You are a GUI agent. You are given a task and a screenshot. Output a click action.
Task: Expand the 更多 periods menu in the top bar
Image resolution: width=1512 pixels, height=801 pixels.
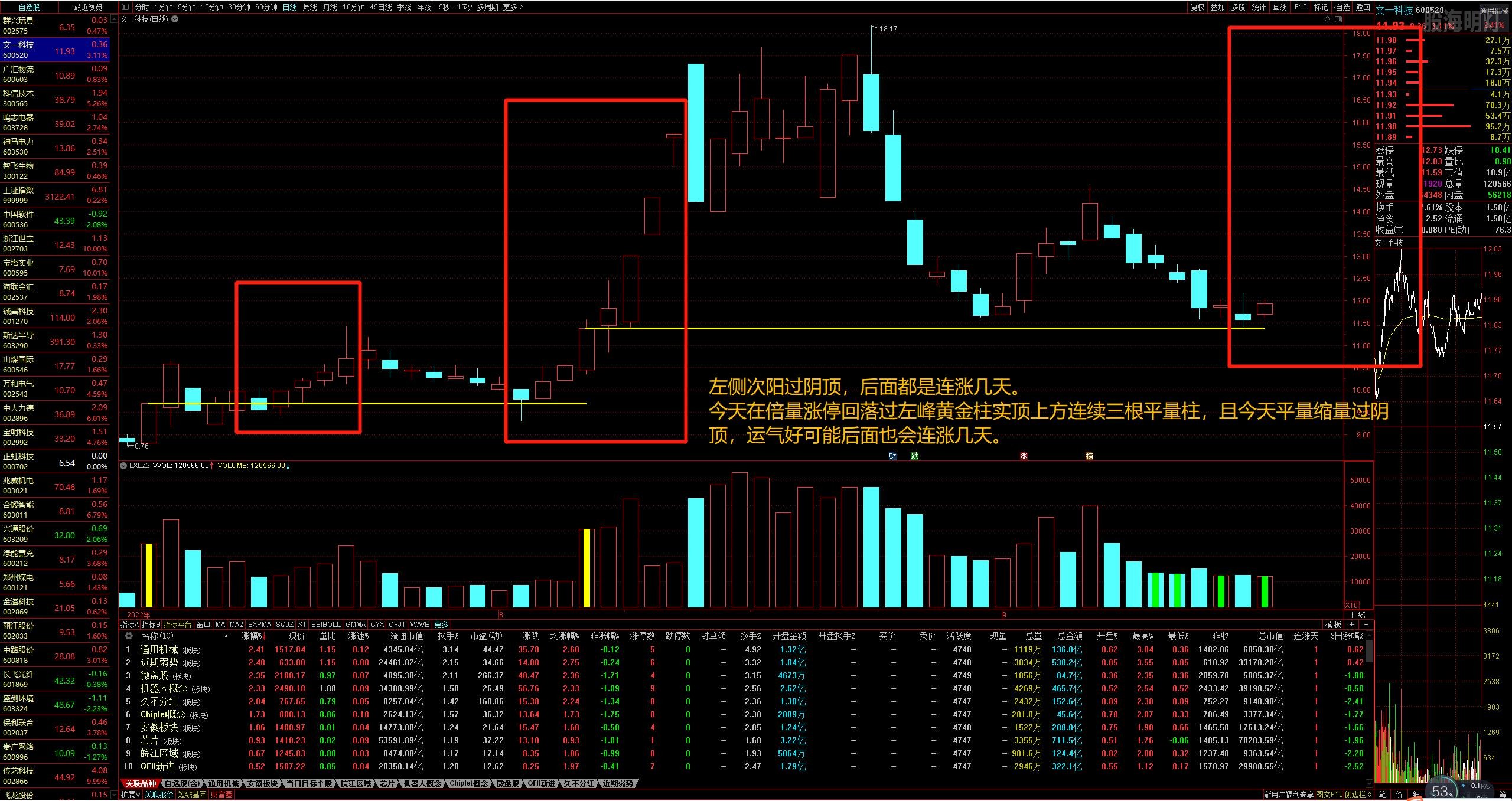(x=513, y=7)
